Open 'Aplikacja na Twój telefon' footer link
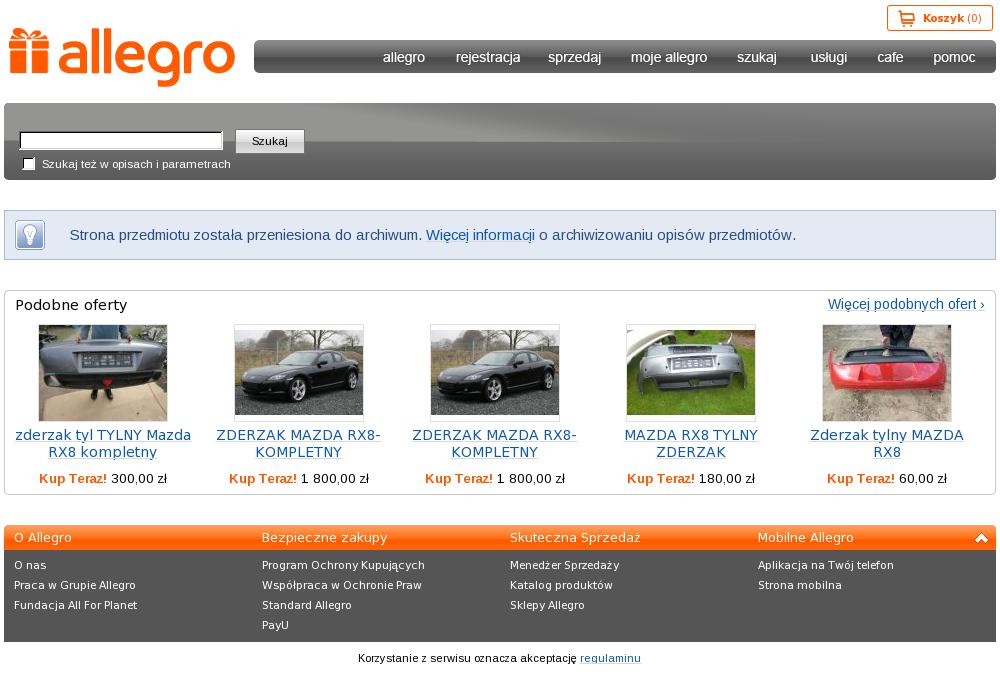This screenshot has height=678, width=1000. click(826, 565)
